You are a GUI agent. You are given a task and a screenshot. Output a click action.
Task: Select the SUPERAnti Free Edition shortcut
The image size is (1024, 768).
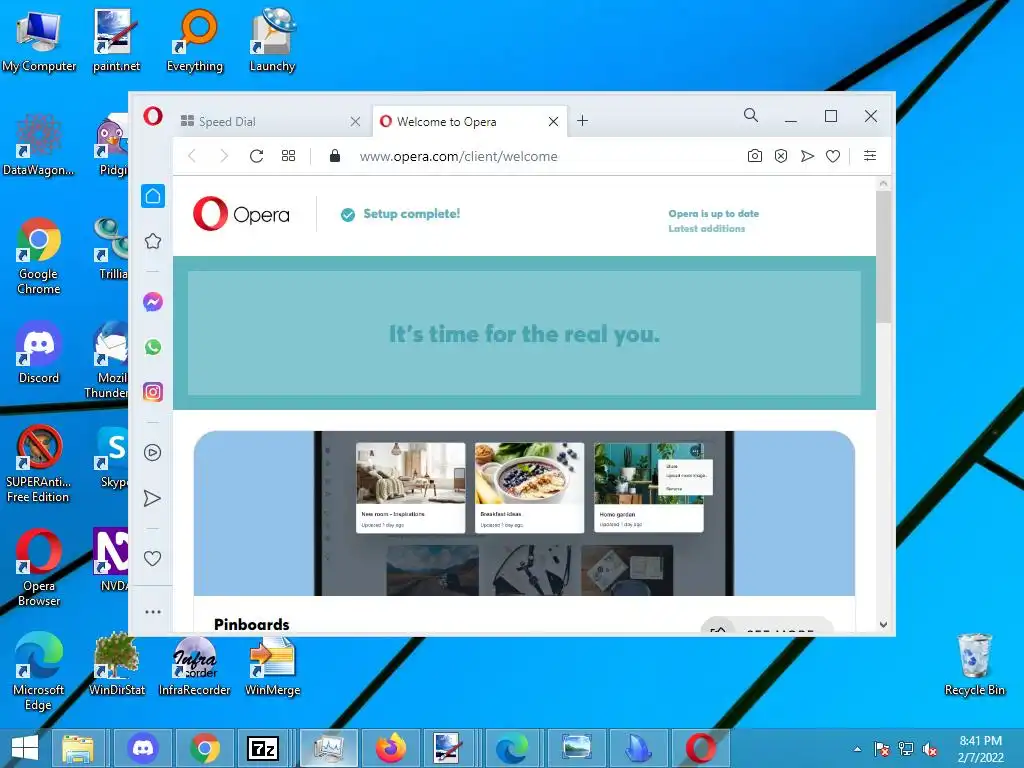[x=39, y=464]
